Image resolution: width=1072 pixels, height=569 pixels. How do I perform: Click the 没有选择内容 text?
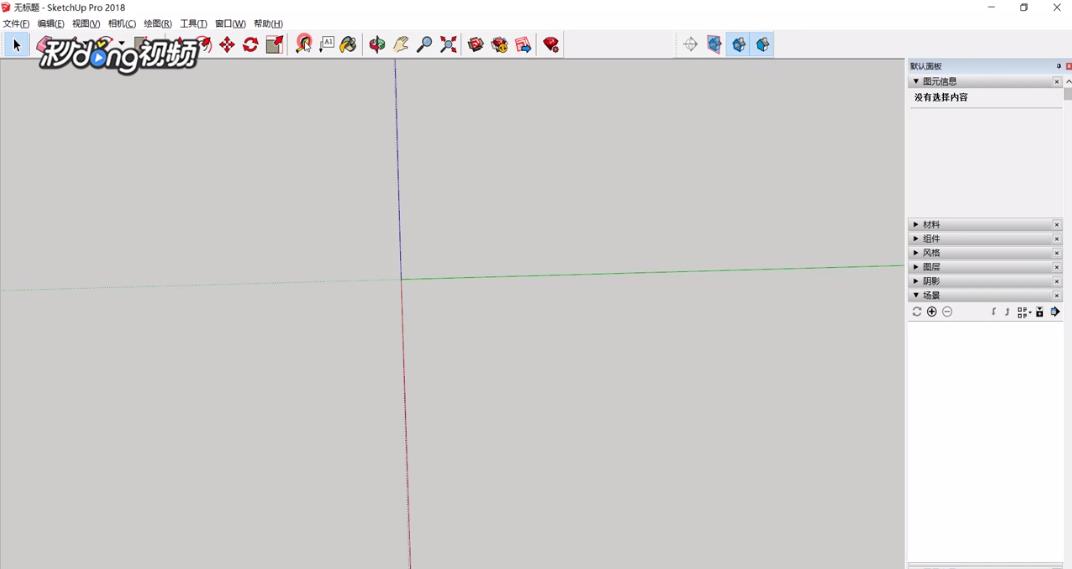941,98
